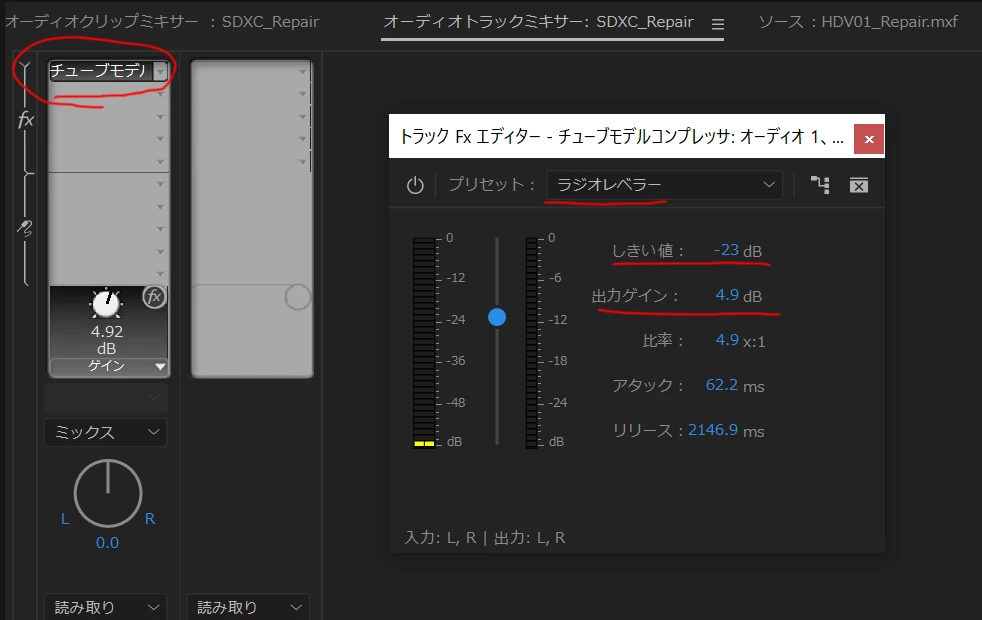Click the リリース value 2146.9
The image size is (982, 620).
point(713,430)
